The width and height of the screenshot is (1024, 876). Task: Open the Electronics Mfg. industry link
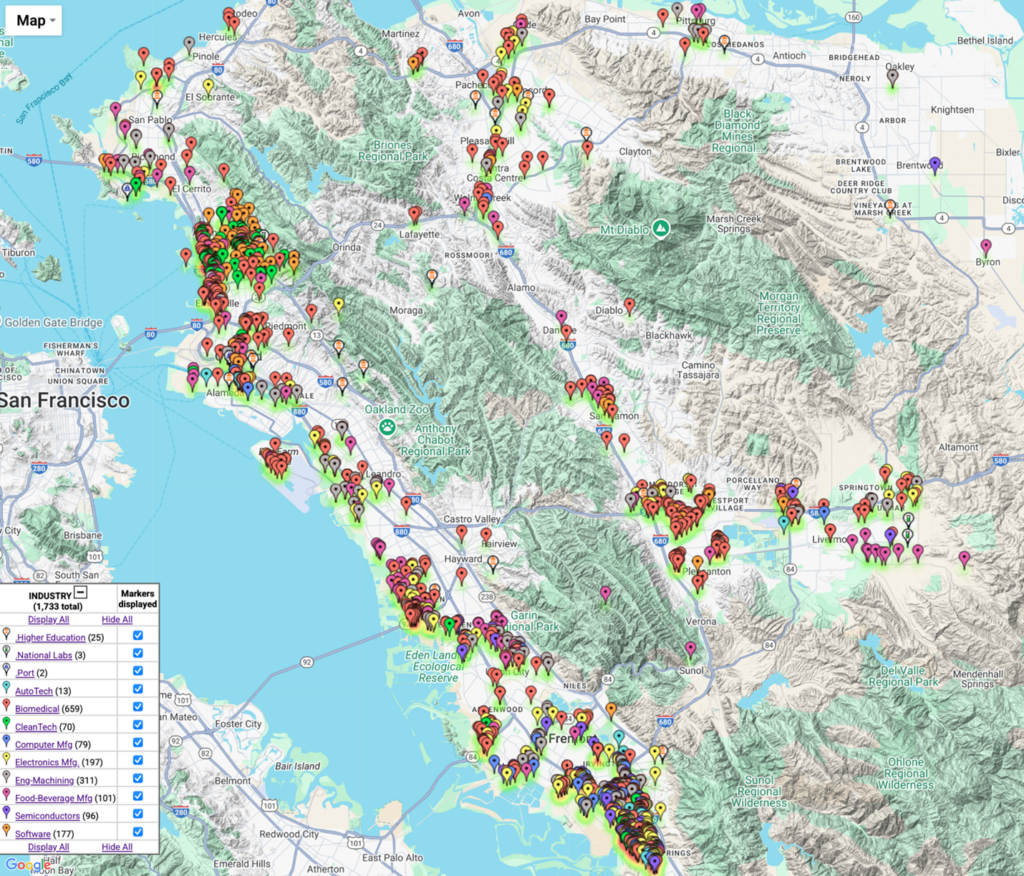point(47,762)
